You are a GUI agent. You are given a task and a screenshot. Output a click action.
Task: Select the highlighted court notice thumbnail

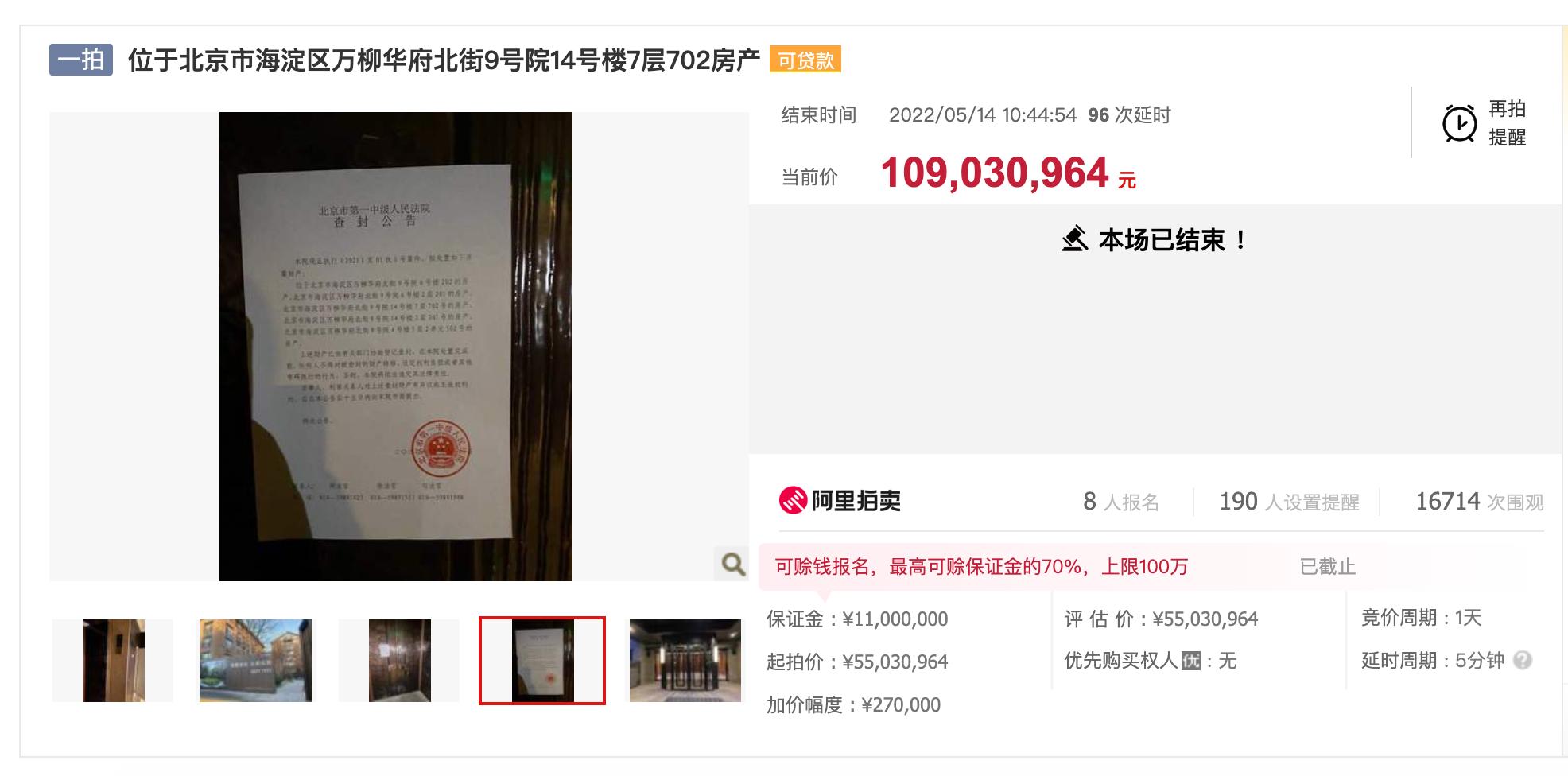[x=542, y=661]
